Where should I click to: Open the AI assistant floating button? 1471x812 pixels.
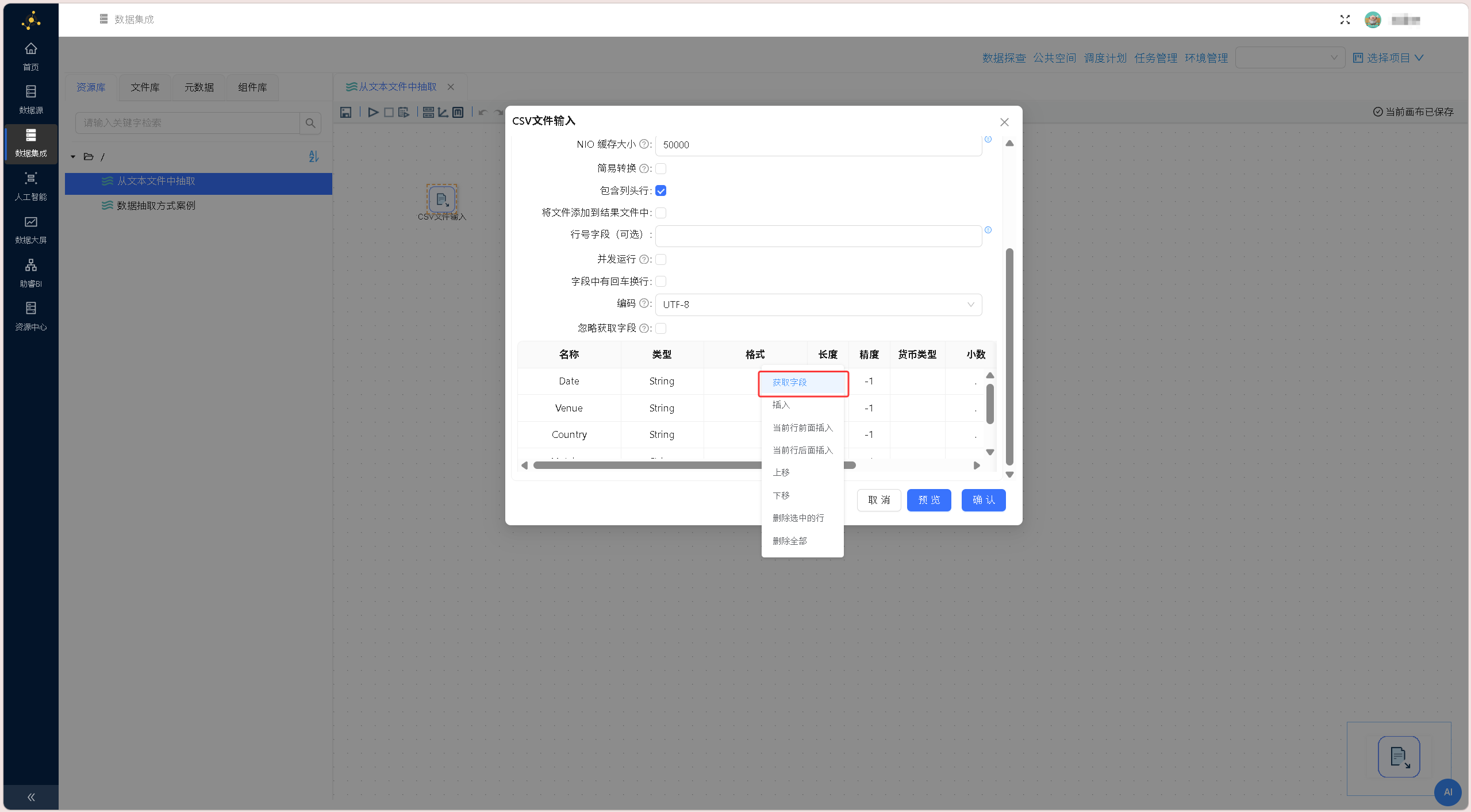(x=1448, y=792)
